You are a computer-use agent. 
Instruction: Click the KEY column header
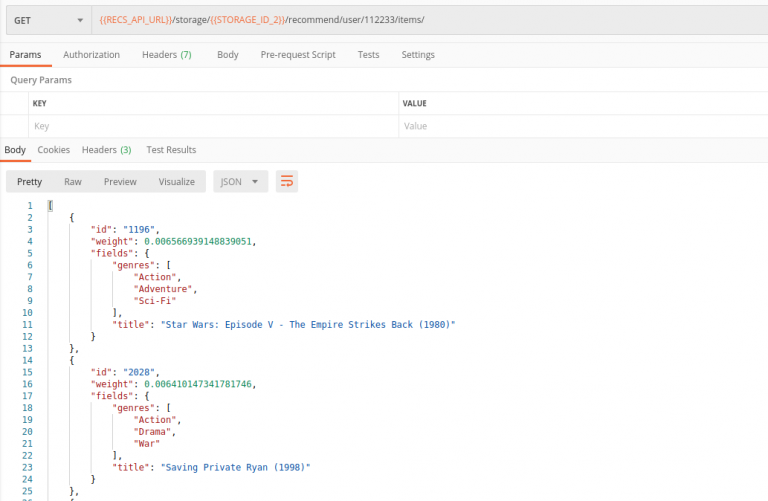coord(39,103)
